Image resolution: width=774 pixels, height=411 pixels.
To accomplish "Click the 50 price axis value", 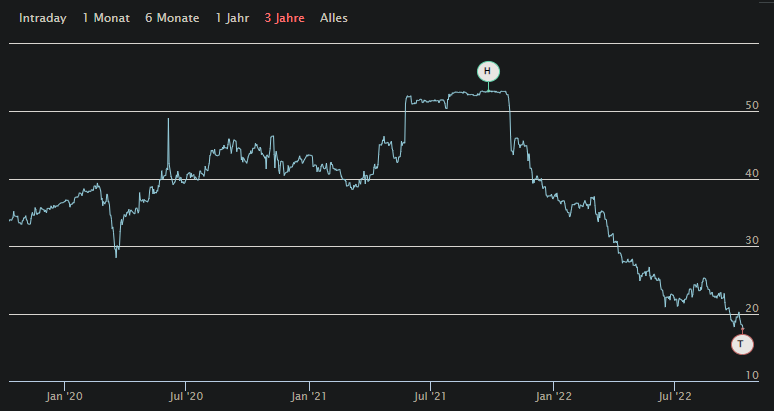I will (x=752, y=106).
